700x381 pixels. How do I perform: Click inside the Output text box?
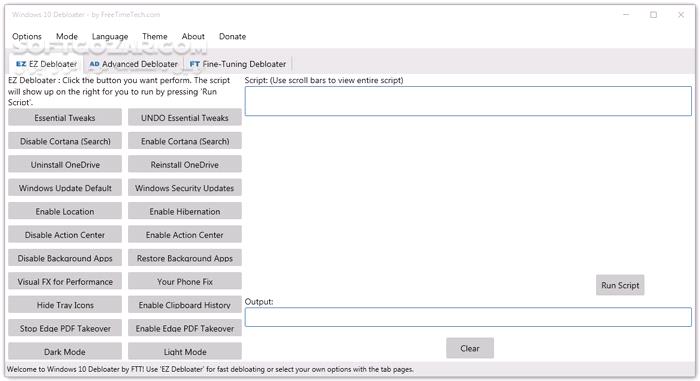tap(468, 317)
